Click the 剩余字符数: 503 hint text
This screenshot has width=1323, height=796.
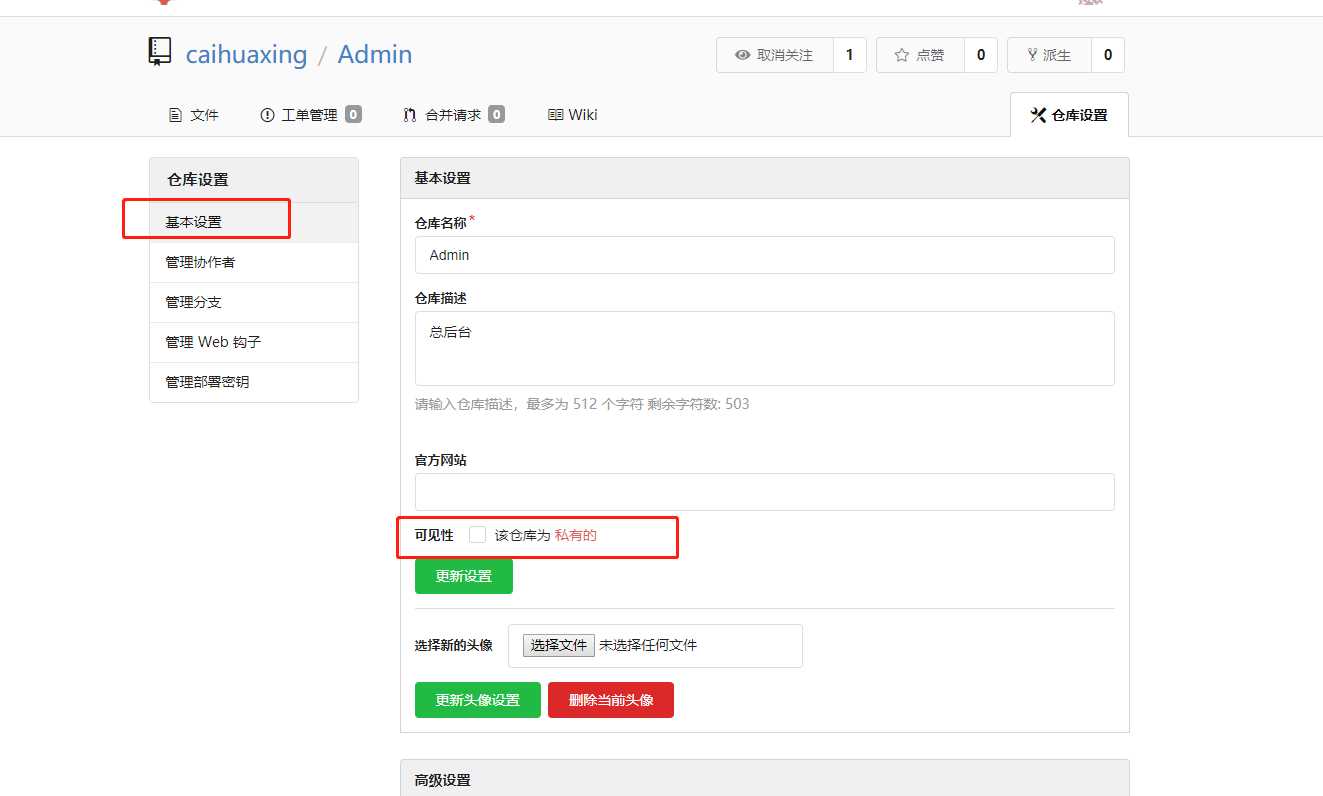[697, 404]
